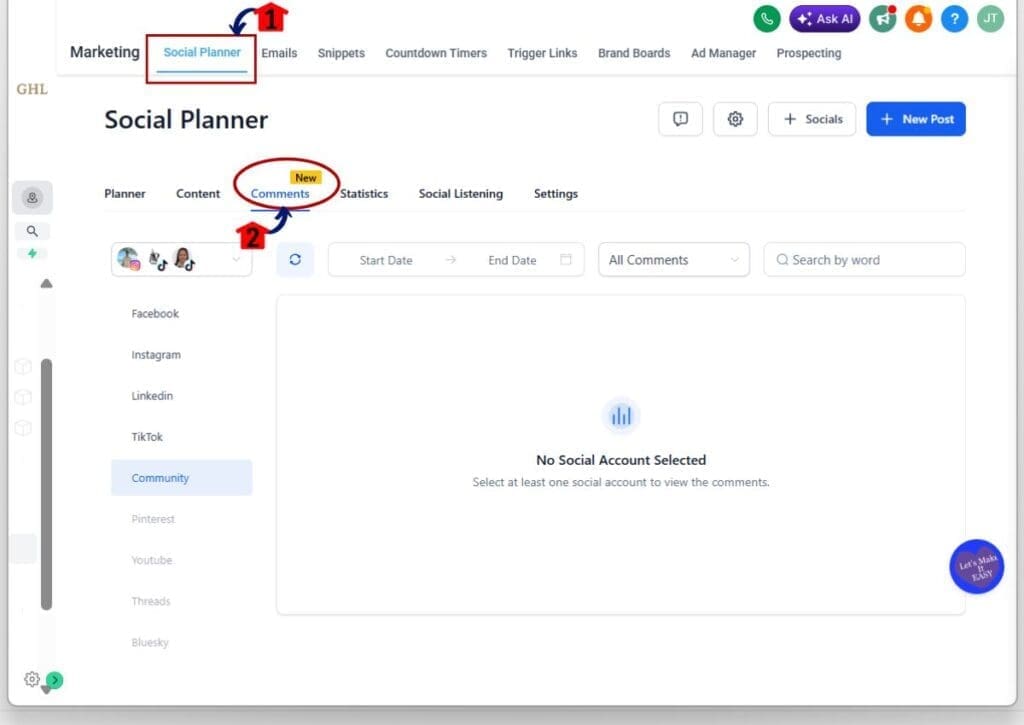Type in the Search by word field
1024x725 pixels.
click(x=864, y=259)
